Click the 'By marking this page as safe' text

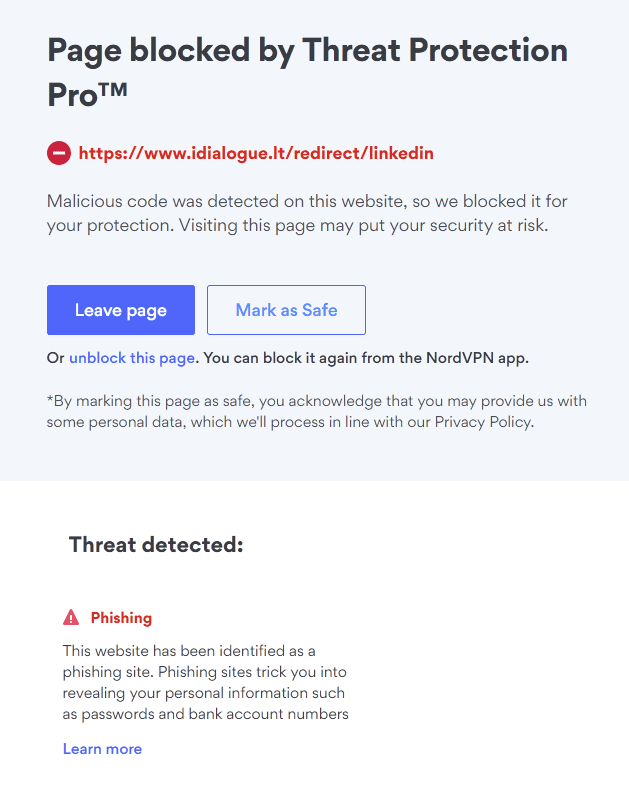pyautogui.click(x=152, y=401)
